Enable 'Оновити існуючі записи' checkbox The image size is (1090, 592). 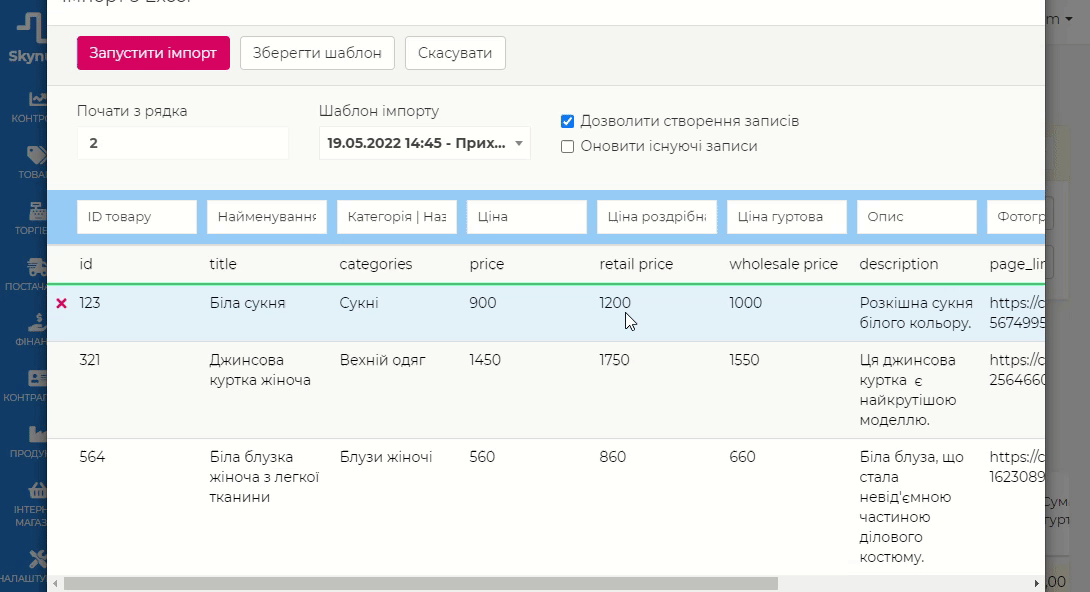click(567, 147)
